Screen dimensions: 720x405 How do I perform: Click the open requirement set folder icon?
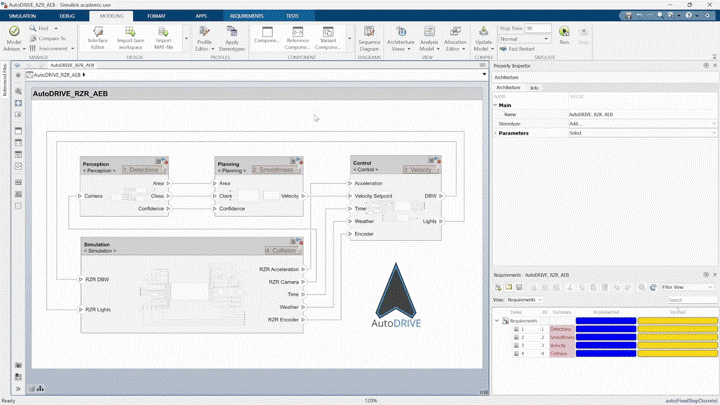pos(509,287)
